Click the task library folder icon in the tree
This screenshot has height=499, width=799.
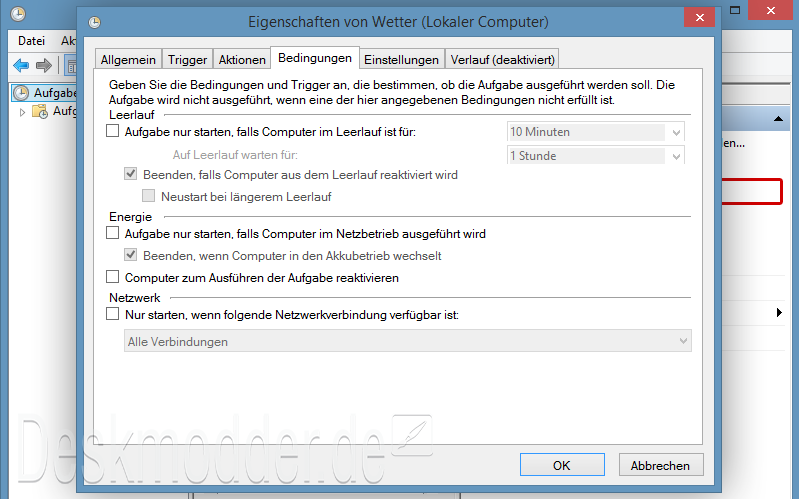point(40,112)
